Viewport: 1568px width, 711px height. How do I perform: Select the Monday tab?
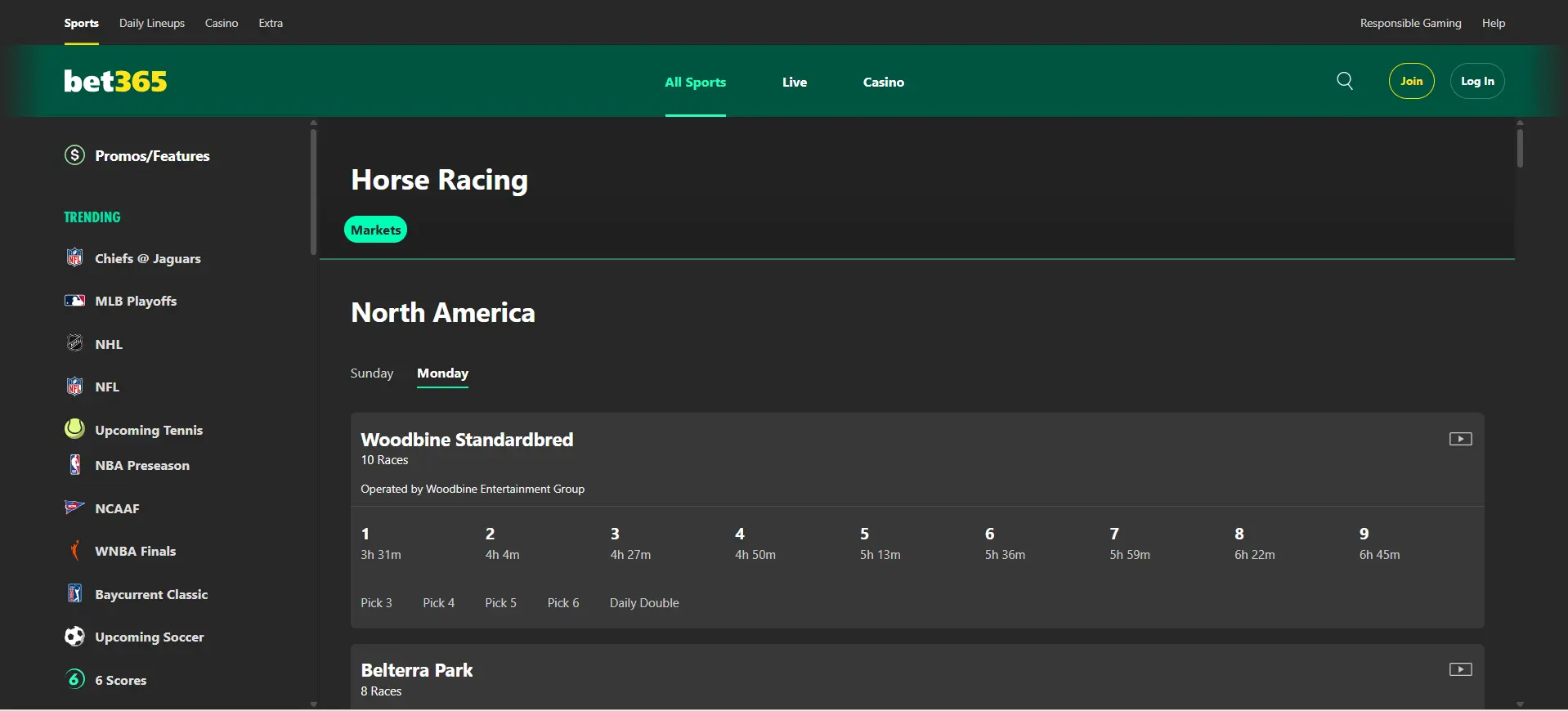click(x=442, y=373)
